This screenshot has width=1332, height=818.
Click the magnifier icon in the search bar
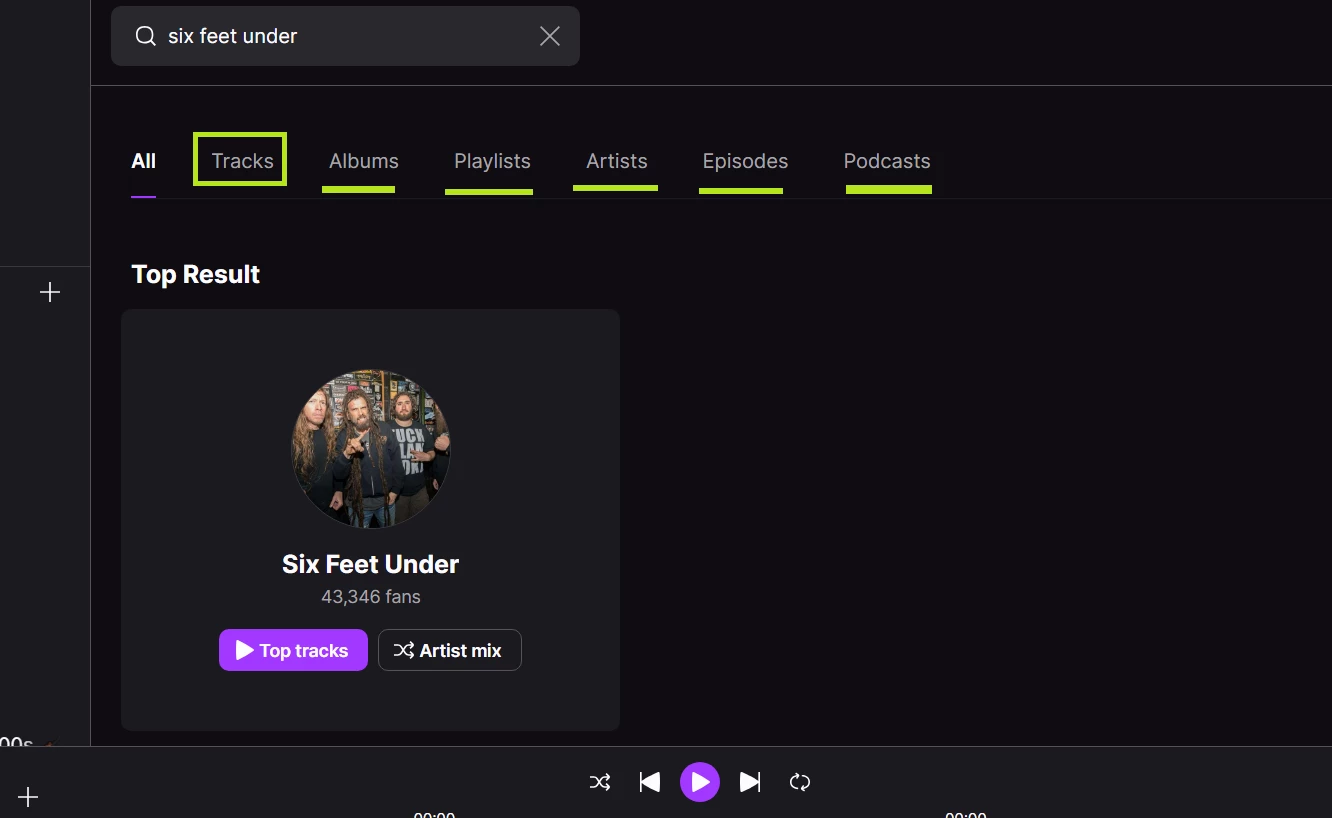(146, 36)
